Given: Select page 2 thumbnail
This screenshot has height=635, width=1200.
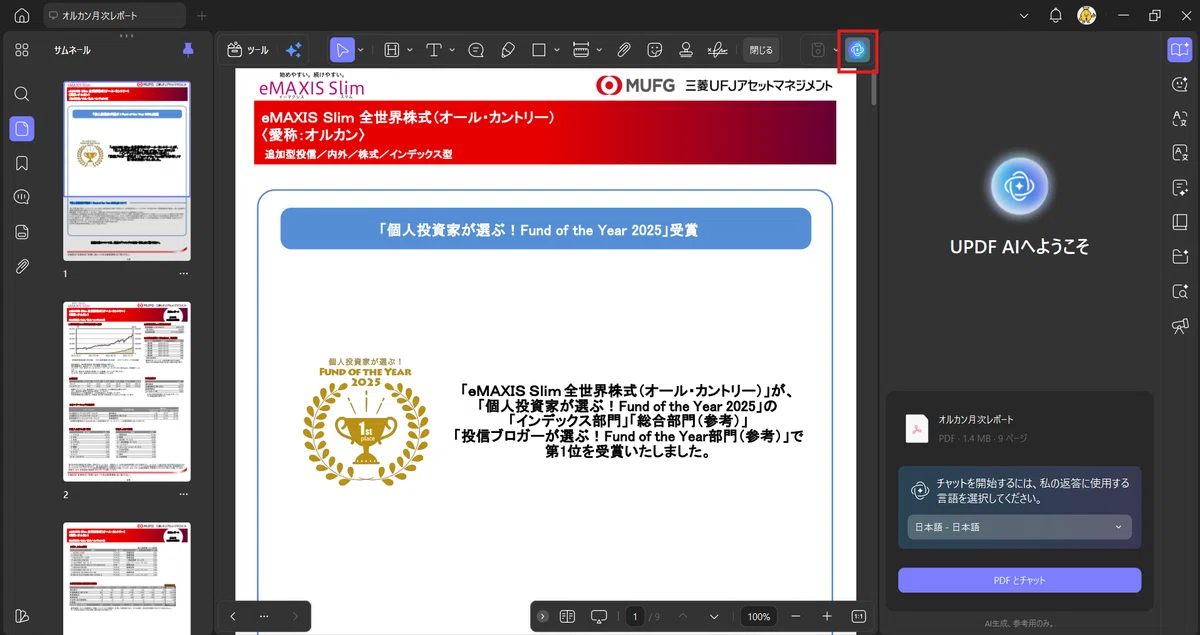Looking at the screenshot, I should [127, 391].
